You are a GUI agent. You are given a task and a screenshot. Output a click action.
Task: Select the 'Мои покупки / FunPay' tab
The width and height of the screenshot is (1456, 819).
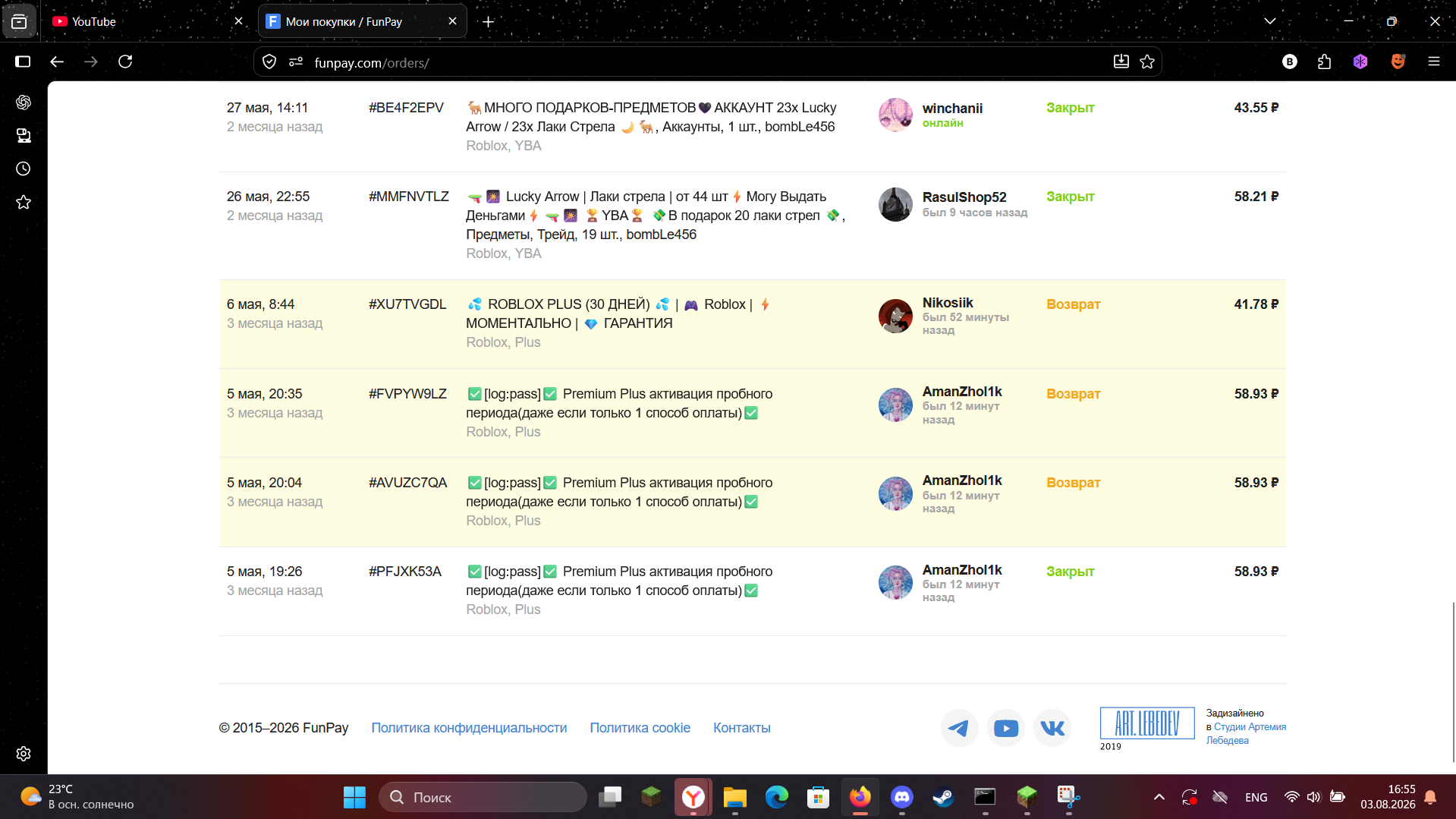362,21
